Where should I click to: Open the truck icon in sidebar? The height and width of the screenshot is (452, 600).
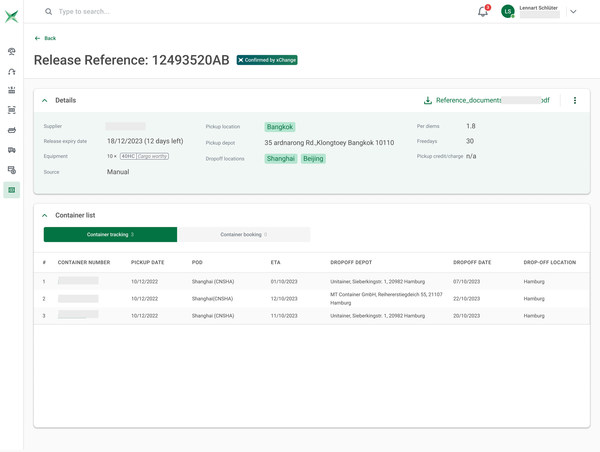coord(12,150)
